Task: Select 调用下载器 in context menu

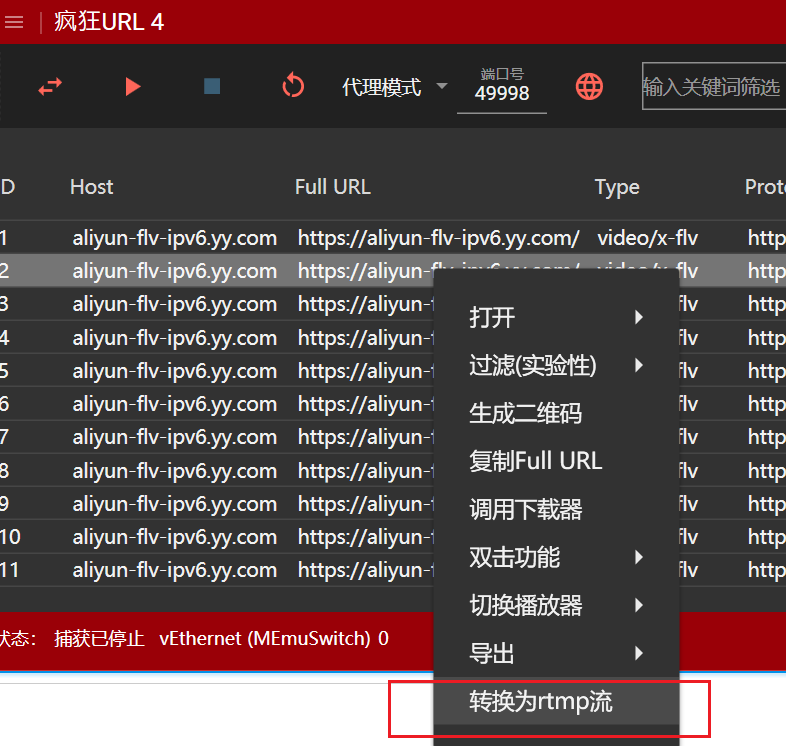Action: tap(526, 510)
